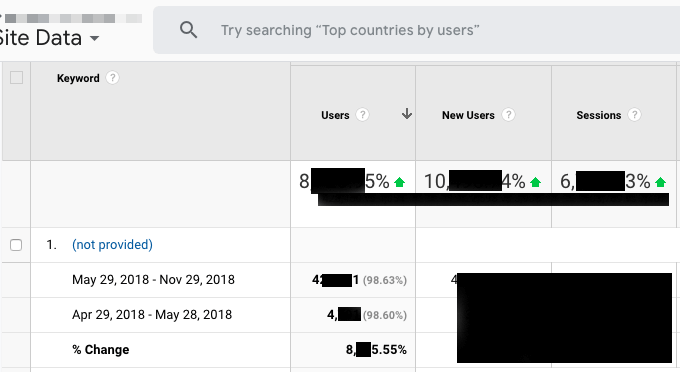Click the Keyword column header

[78, 78]
